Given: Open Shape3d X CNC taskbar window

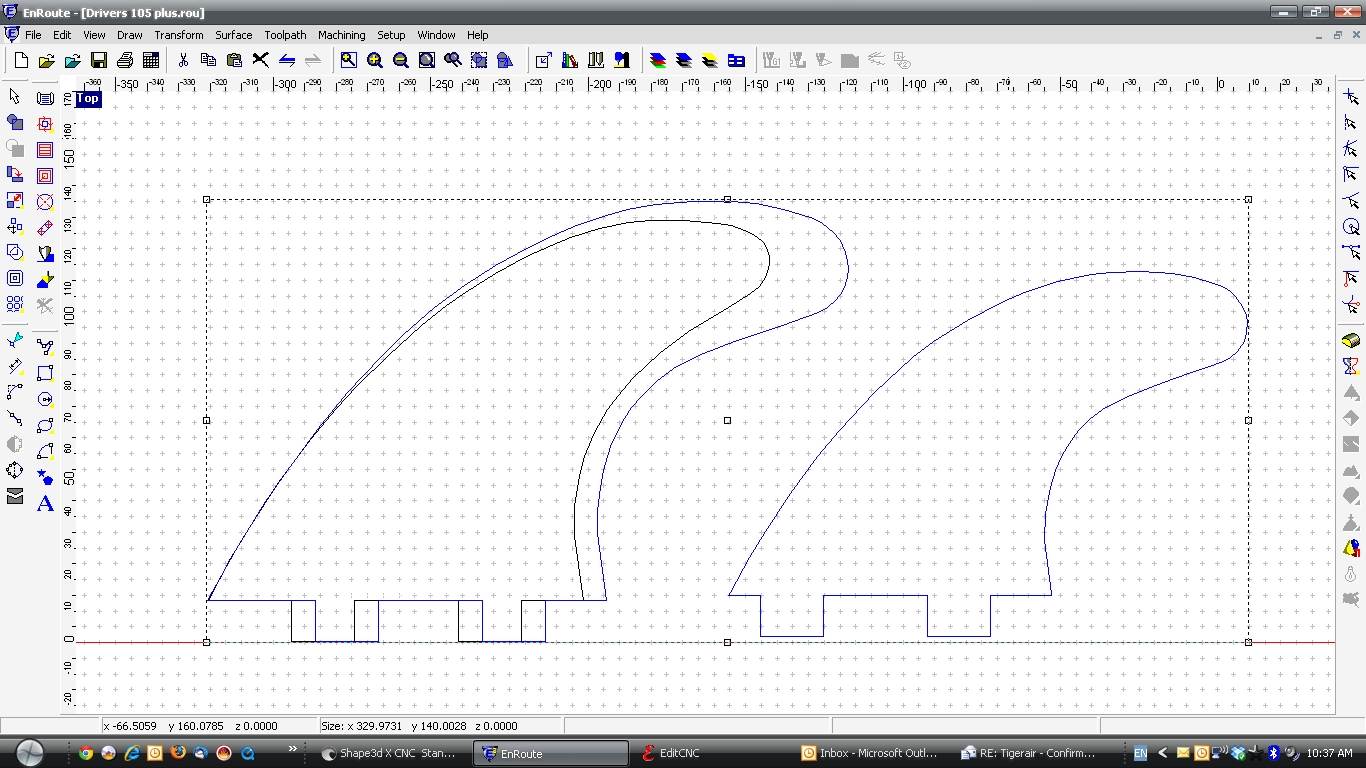Looking at the screenshot, I should [389, 753].
